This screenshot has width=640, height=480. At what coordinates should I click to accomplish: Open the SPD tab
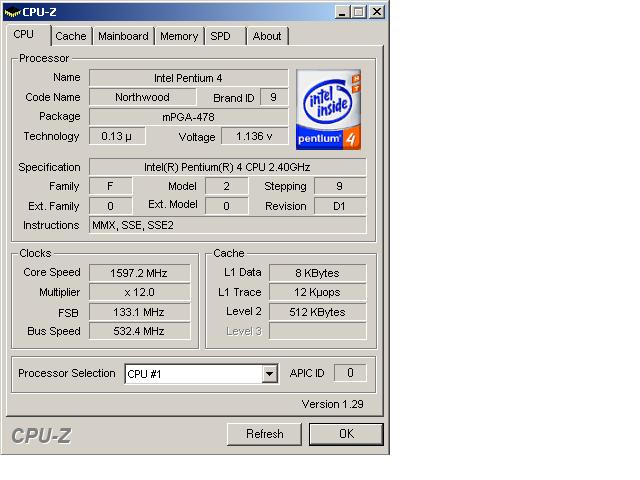click(225, 36)
